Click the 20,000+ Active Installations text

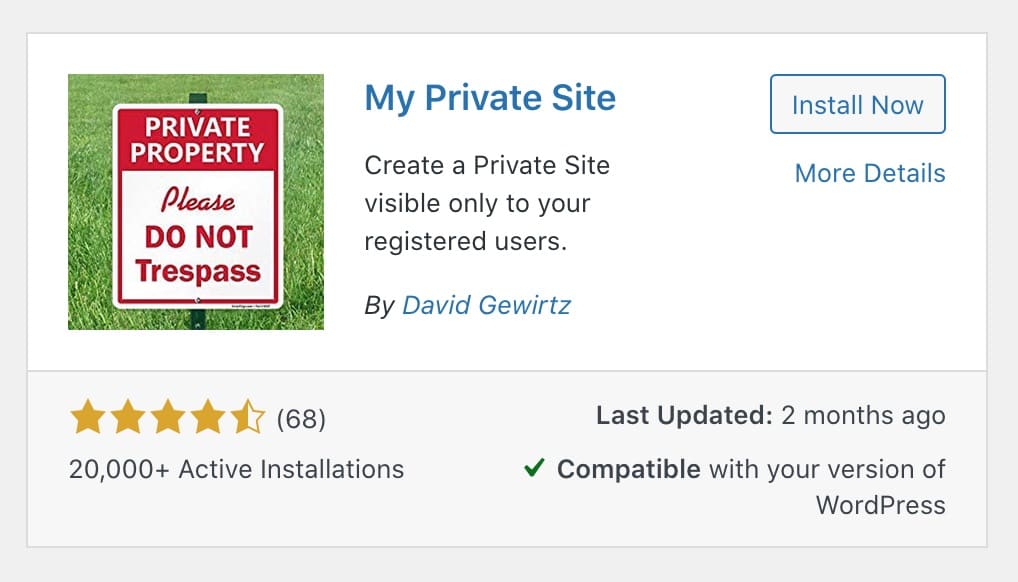point(236,469)
